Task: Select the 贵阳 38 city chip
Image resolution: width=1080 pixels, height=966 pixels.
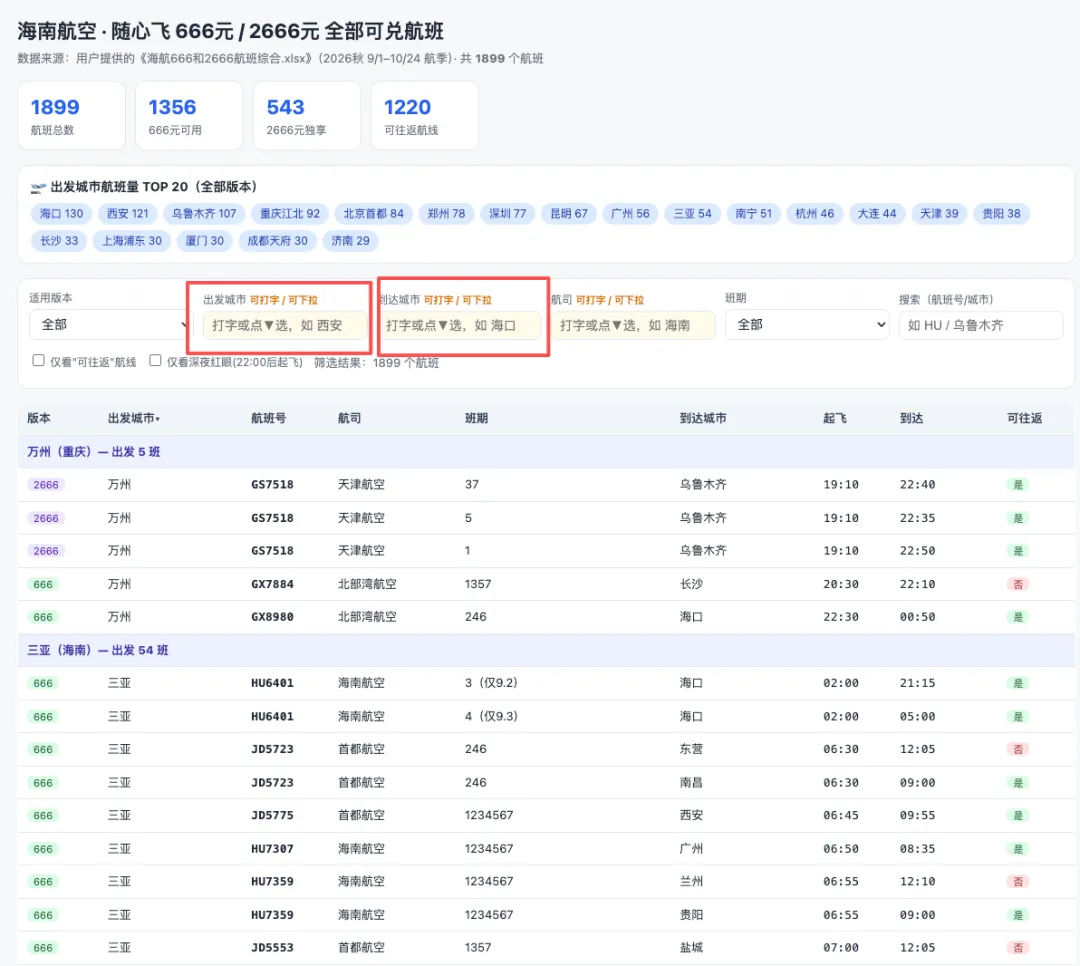Action: (1001, 214)
